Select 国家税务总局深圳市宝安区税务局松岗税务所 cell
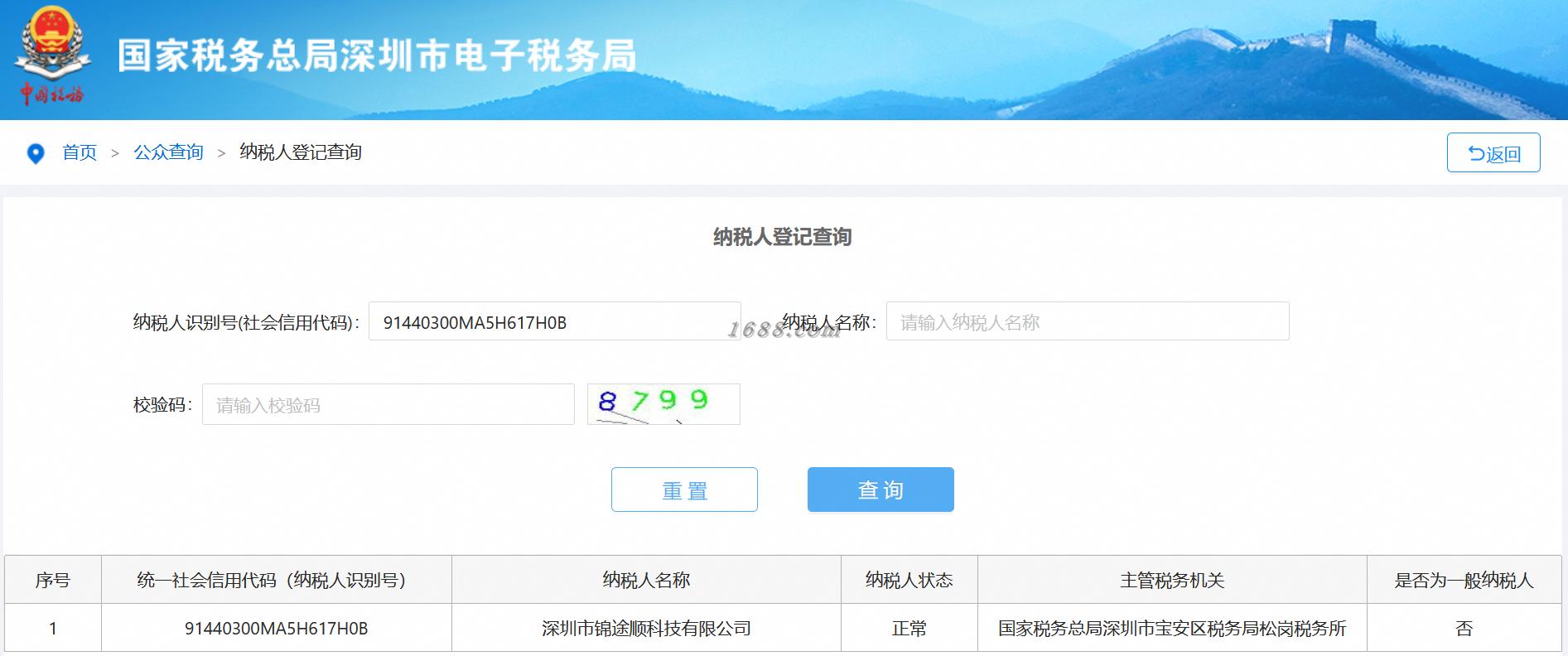Image resolution: width=1568 pixels, height=656 pixels. pyautogui.click(x=1172, y=629)
